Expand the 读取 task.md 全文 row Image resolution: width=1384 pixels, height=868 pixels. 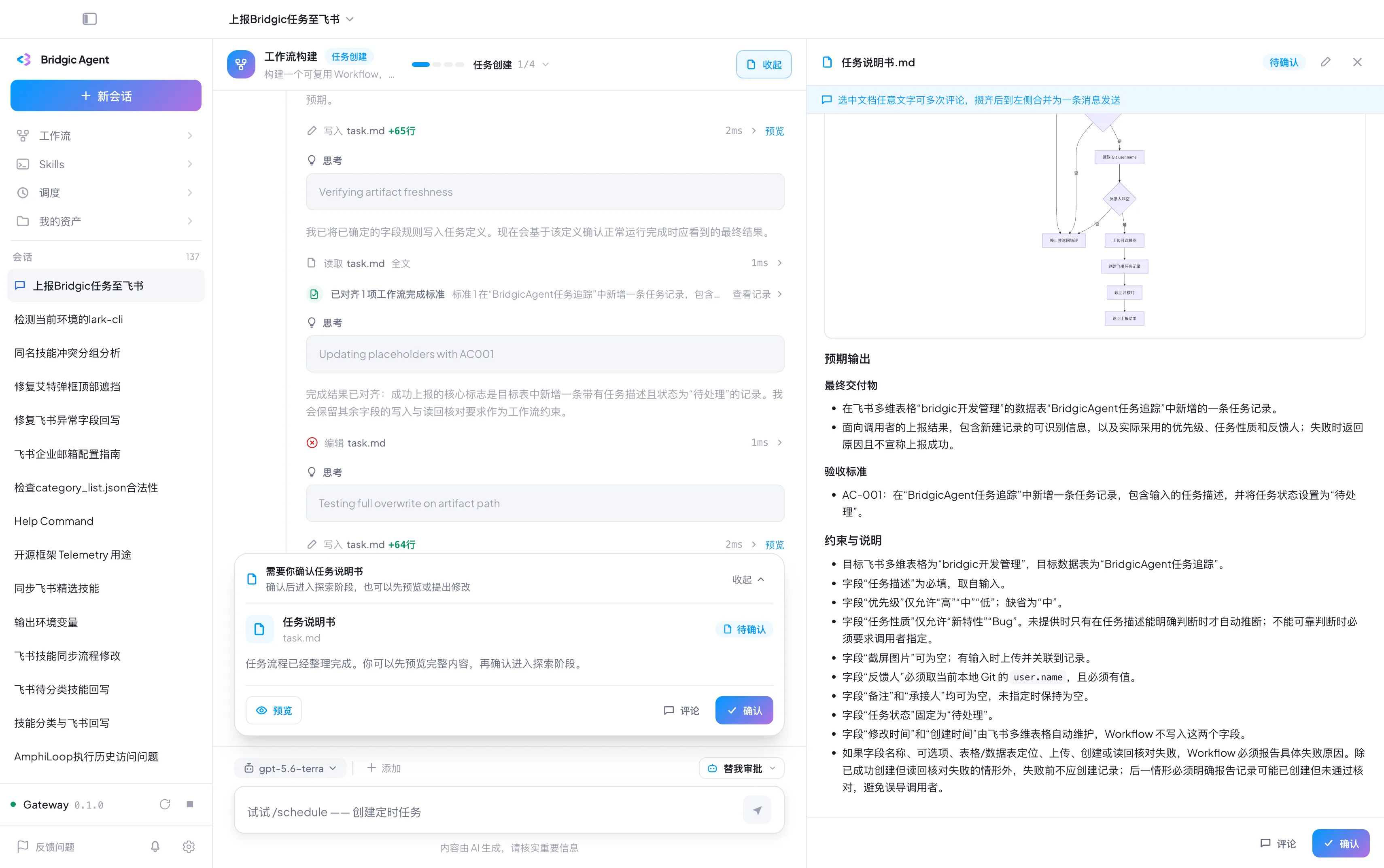pos(545,263)
